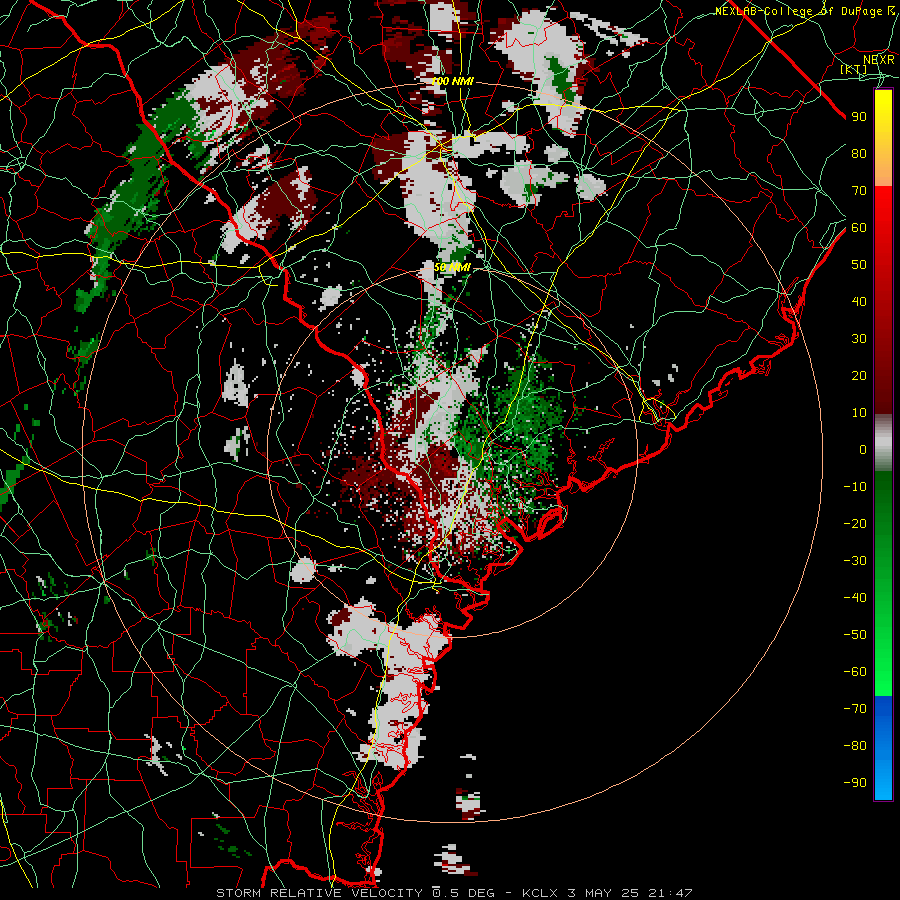
Task: Select the 70 value on velocity scale
Action: tap(859, 191)
